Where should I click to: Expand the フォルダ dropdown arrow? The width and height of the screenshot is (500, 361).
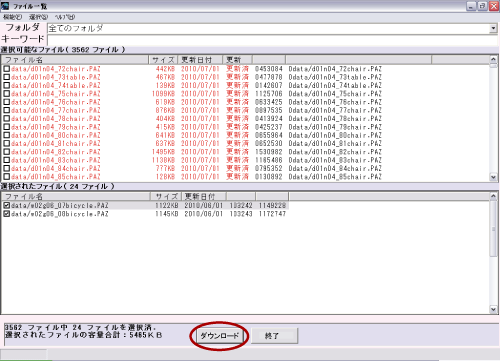(x=493, y=29)
